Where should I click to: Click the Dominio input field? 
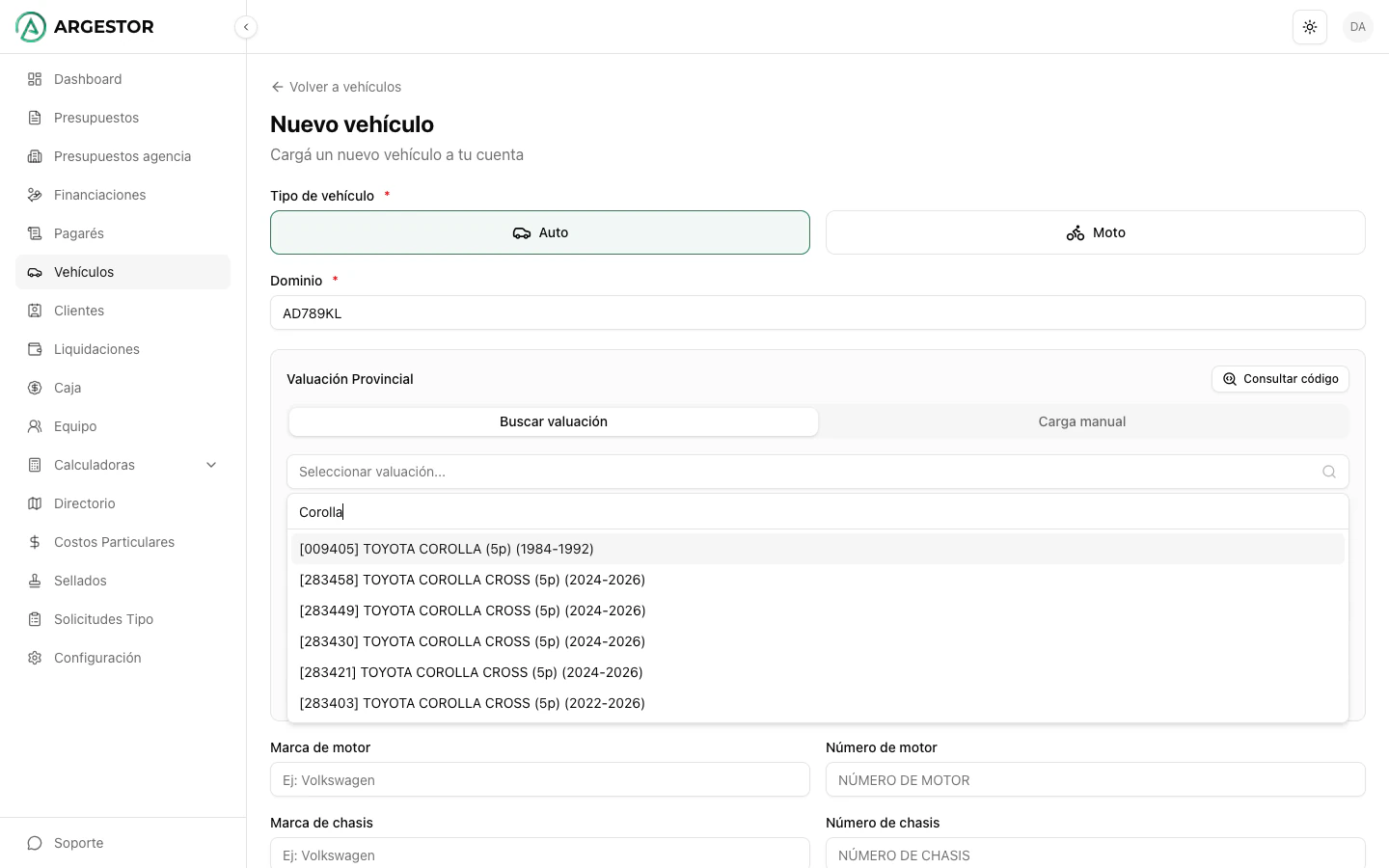pyautogui.click(x=818, y=312)
